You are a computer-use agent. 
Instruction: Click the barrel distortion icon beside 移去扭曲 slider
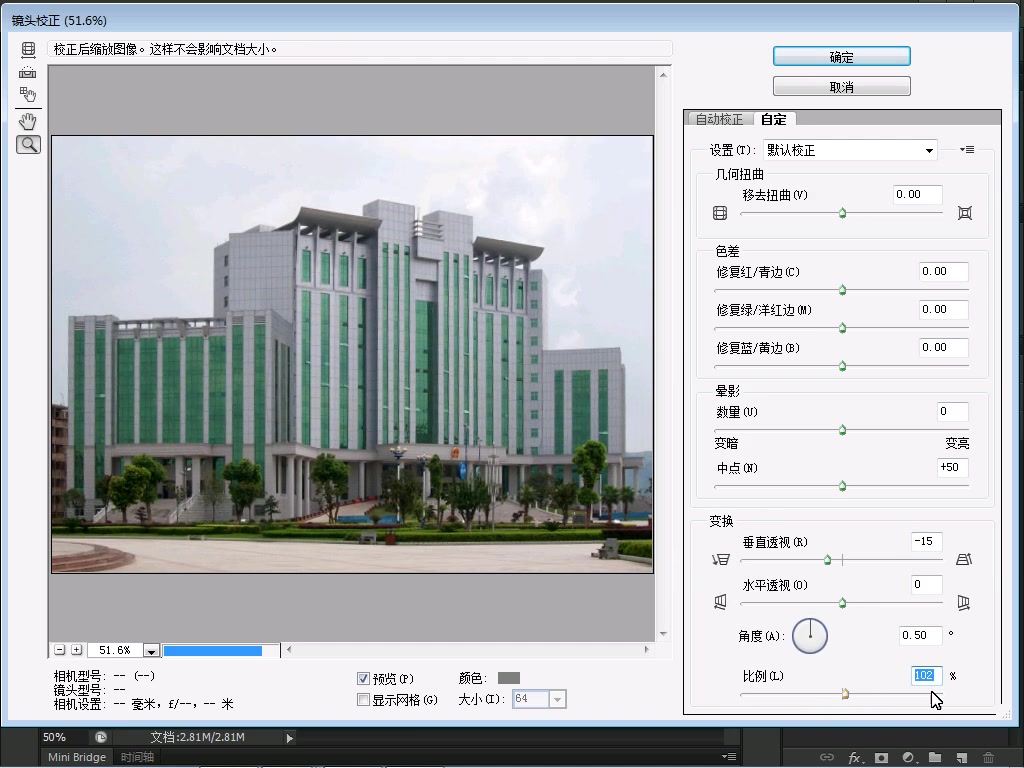pyautogui.click(x=718, y=212)
